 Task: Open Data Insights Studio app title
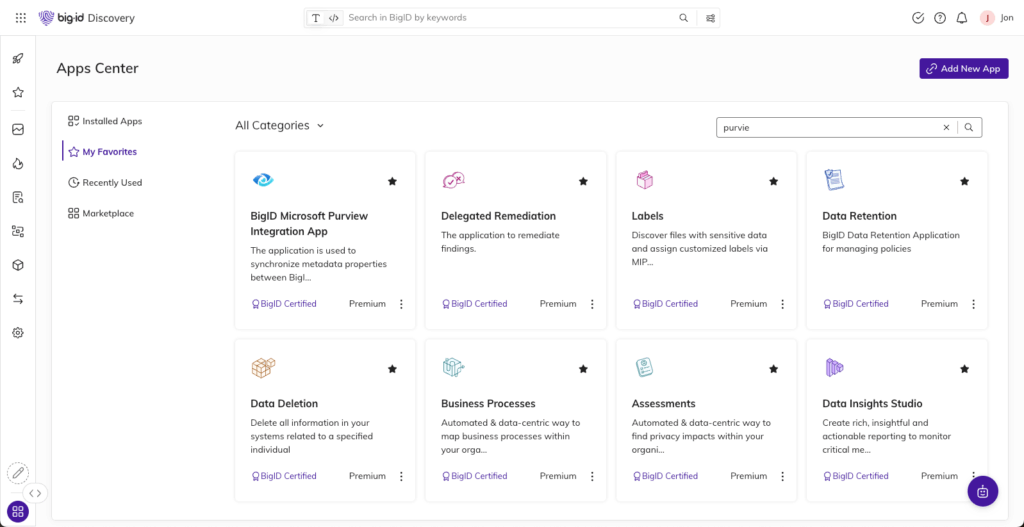pos(872,404)
